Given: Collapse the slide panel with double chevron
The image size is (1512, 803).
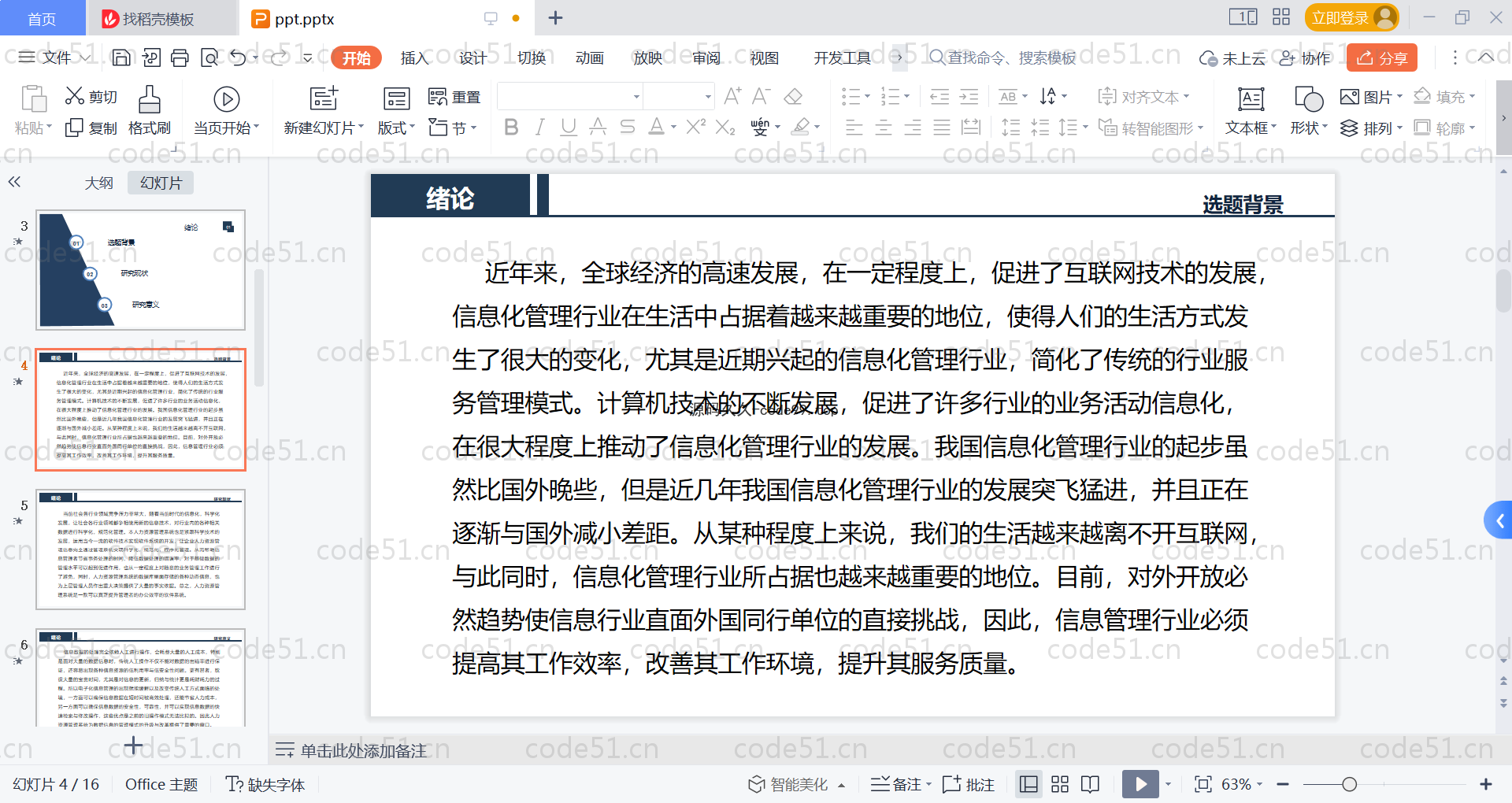Looking at the screenshot, I should coord(14,182).
